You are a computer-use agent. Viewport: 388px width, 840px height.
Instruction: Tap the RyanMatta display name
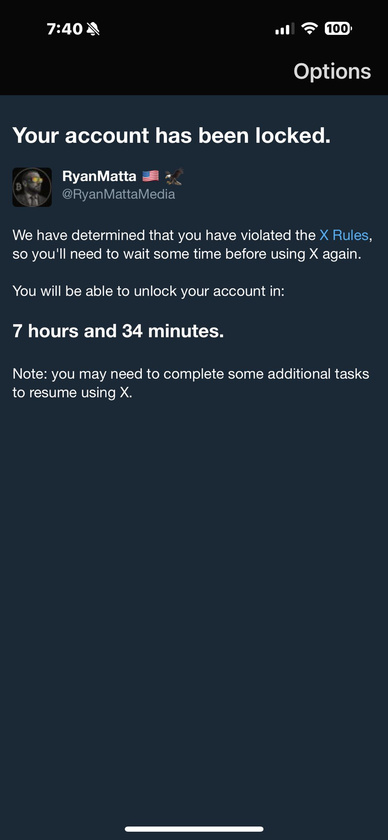99,176
